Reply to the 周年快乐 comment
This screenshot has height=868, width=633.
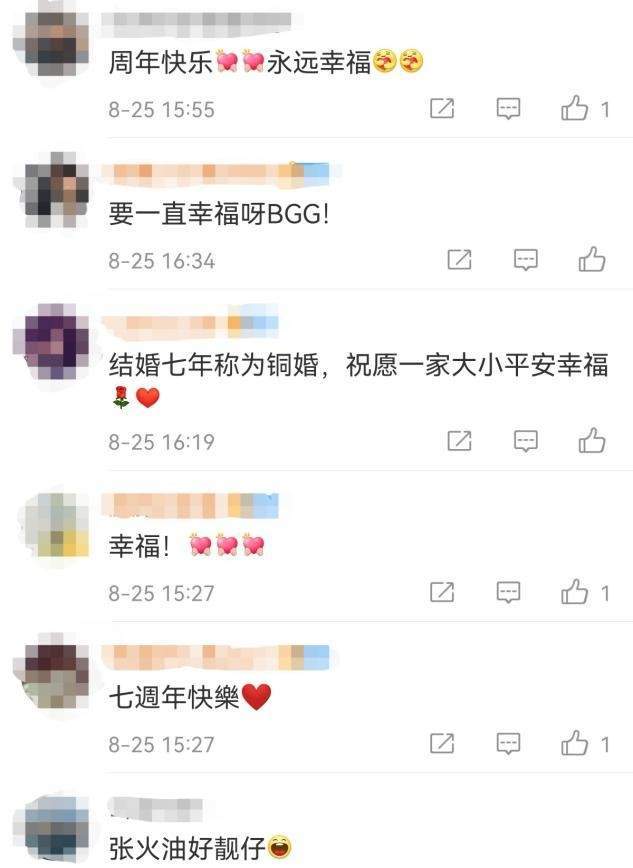(508, 108)
